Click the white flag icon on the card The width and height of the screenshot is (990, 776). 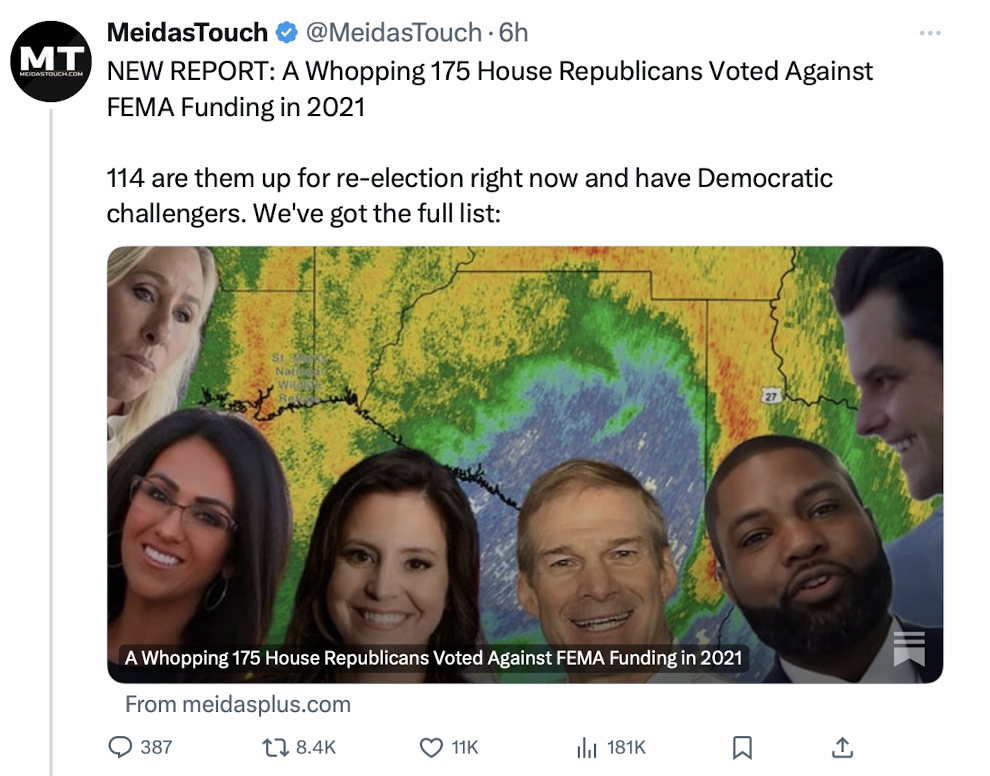point(908,648)
